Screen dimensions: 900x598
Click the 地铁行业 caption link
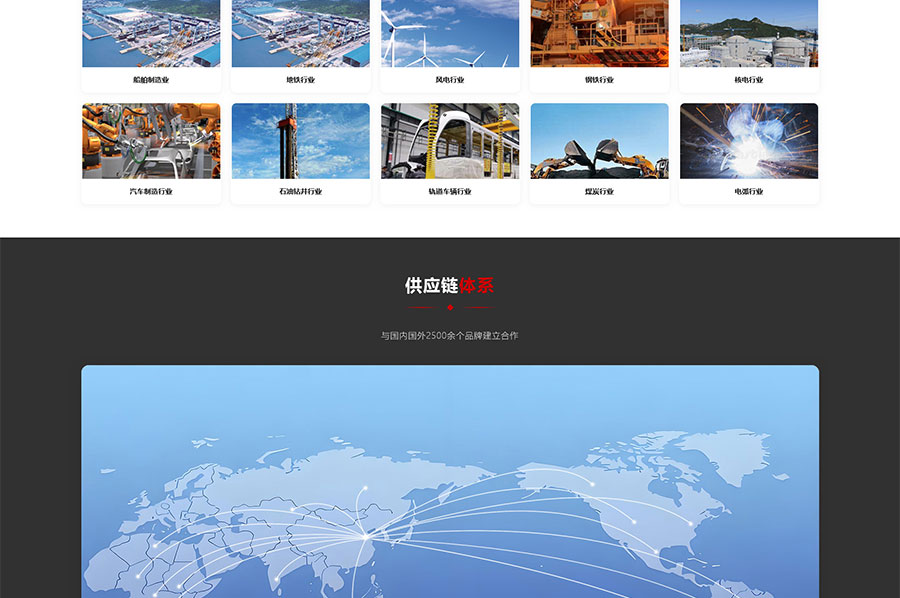pyautogui.click(x=301, y=80)
